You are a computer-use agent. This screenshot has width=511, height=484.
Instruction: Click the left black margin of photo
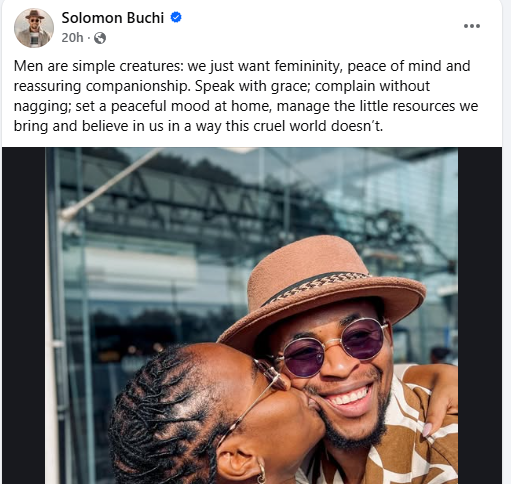[x=24, y=315]
